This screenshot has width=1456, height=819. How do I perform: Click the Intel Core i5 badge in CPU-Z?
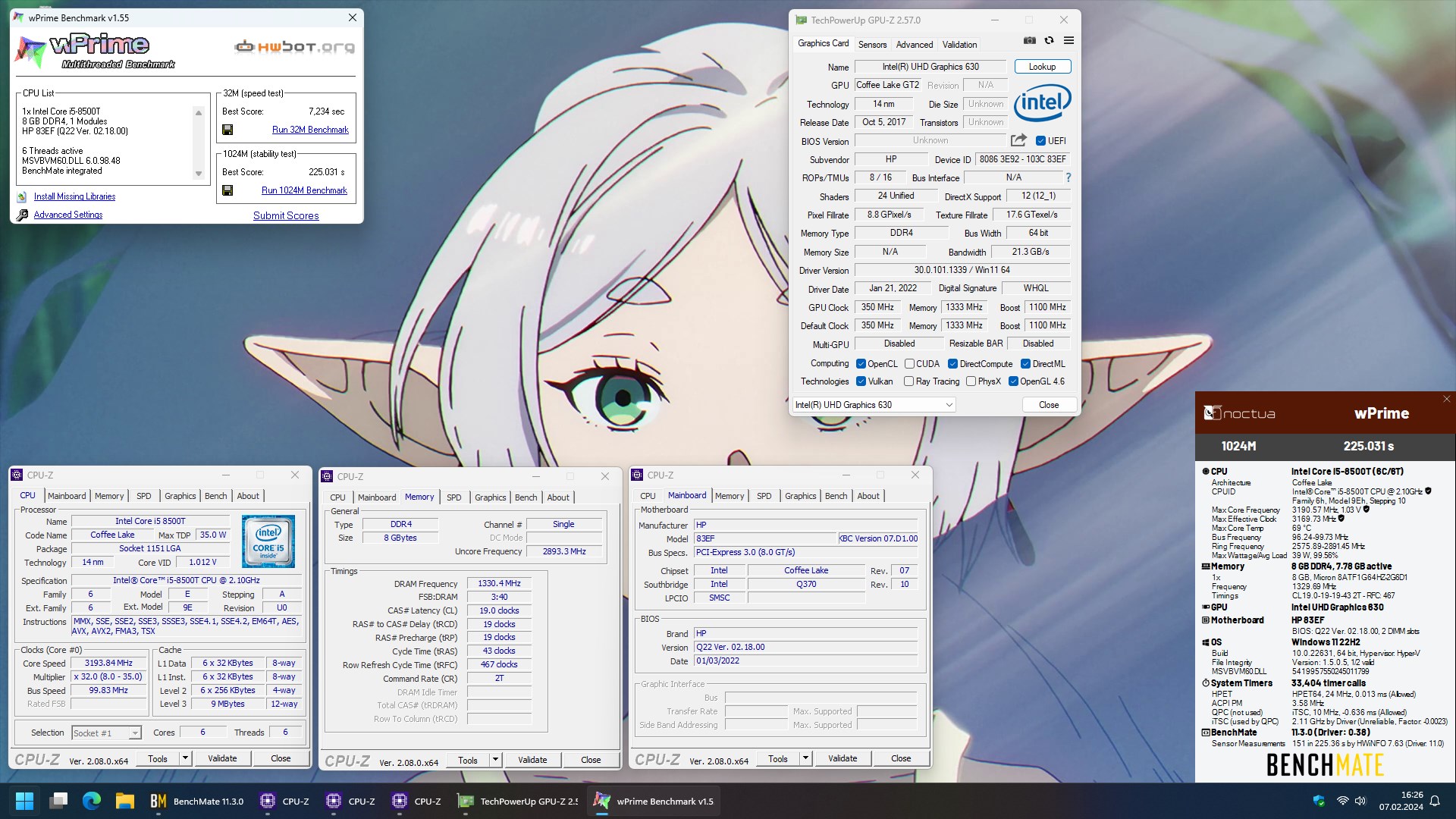click(x=268, y=541)
